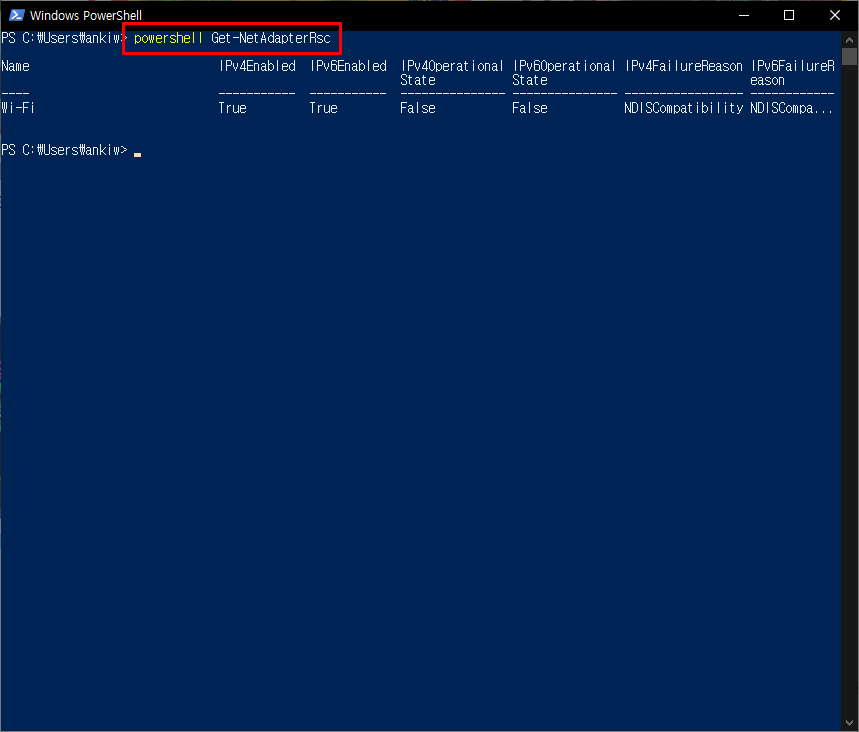The width and height of the screenshot is (859, 732).
Task: Click the 'Windows PowerShell' title text
Action: 85,15
